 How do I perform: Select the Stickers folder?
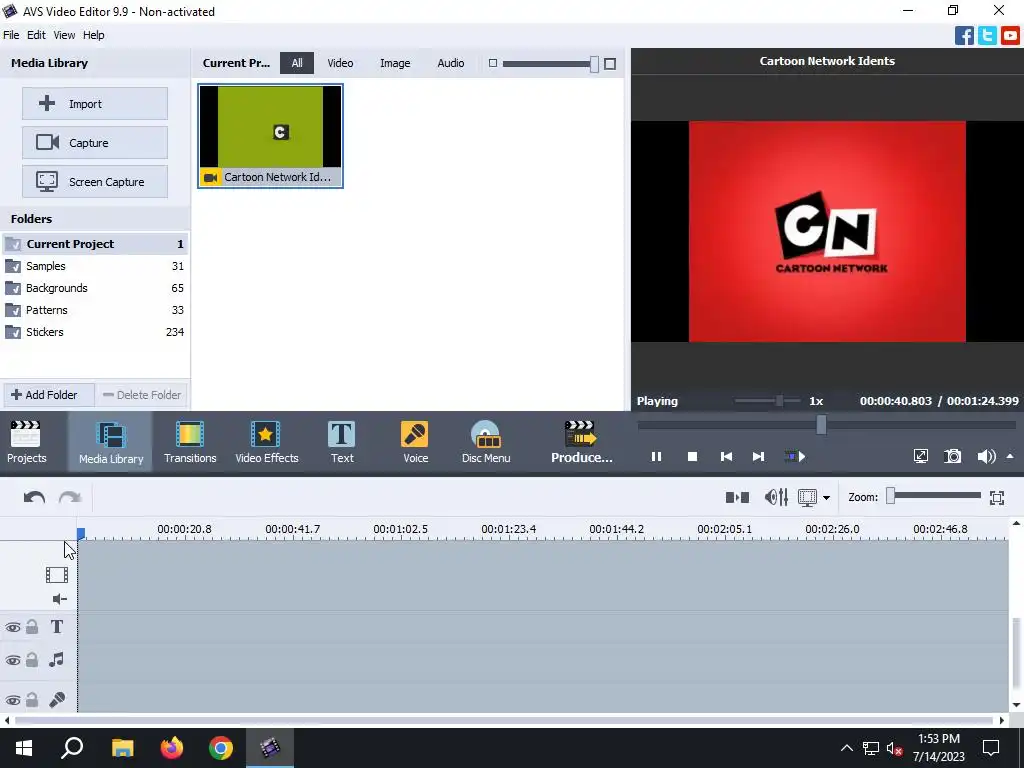click(x=95, y=332)
